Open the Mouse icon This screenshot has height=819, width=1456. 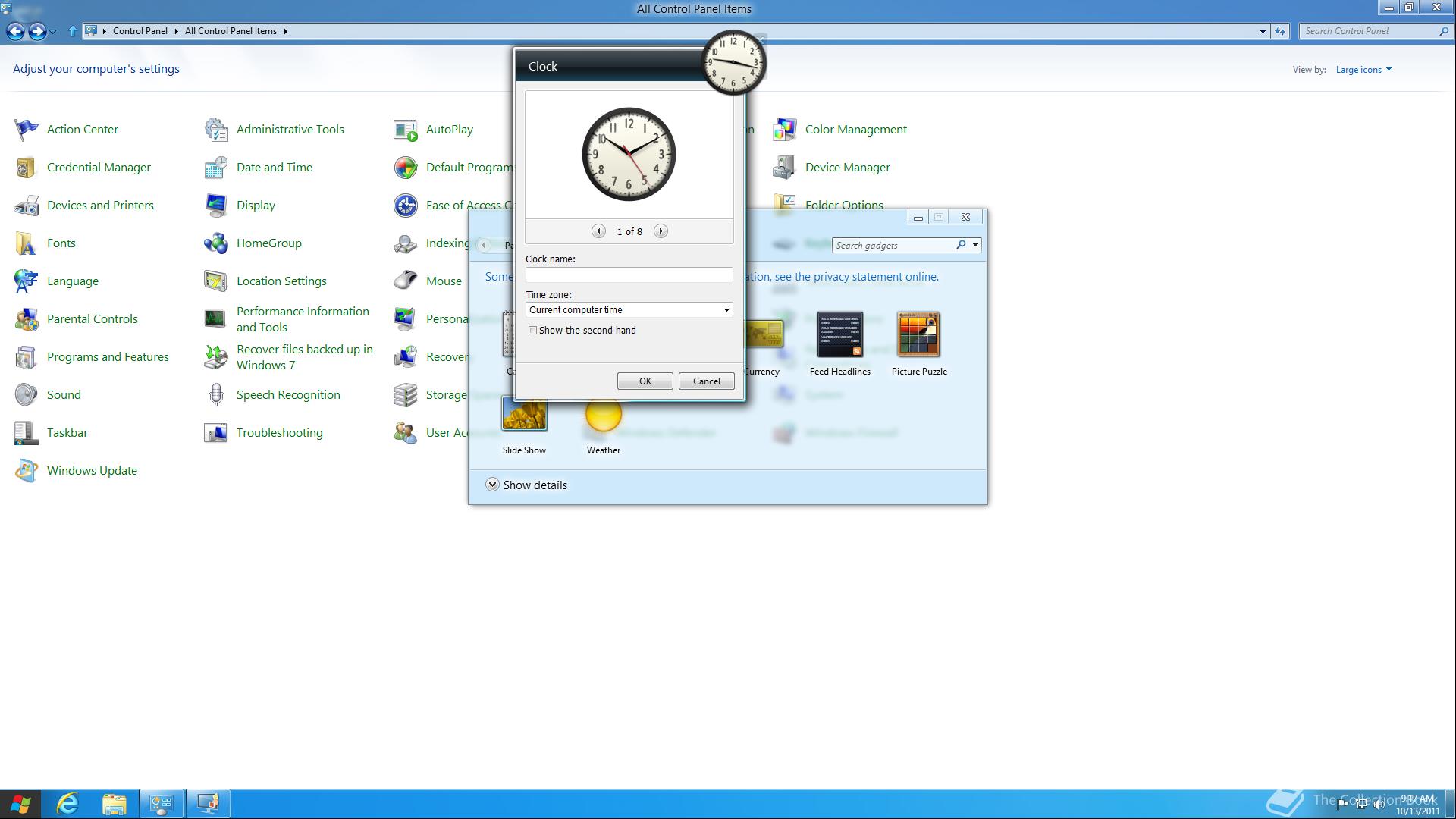406,281
